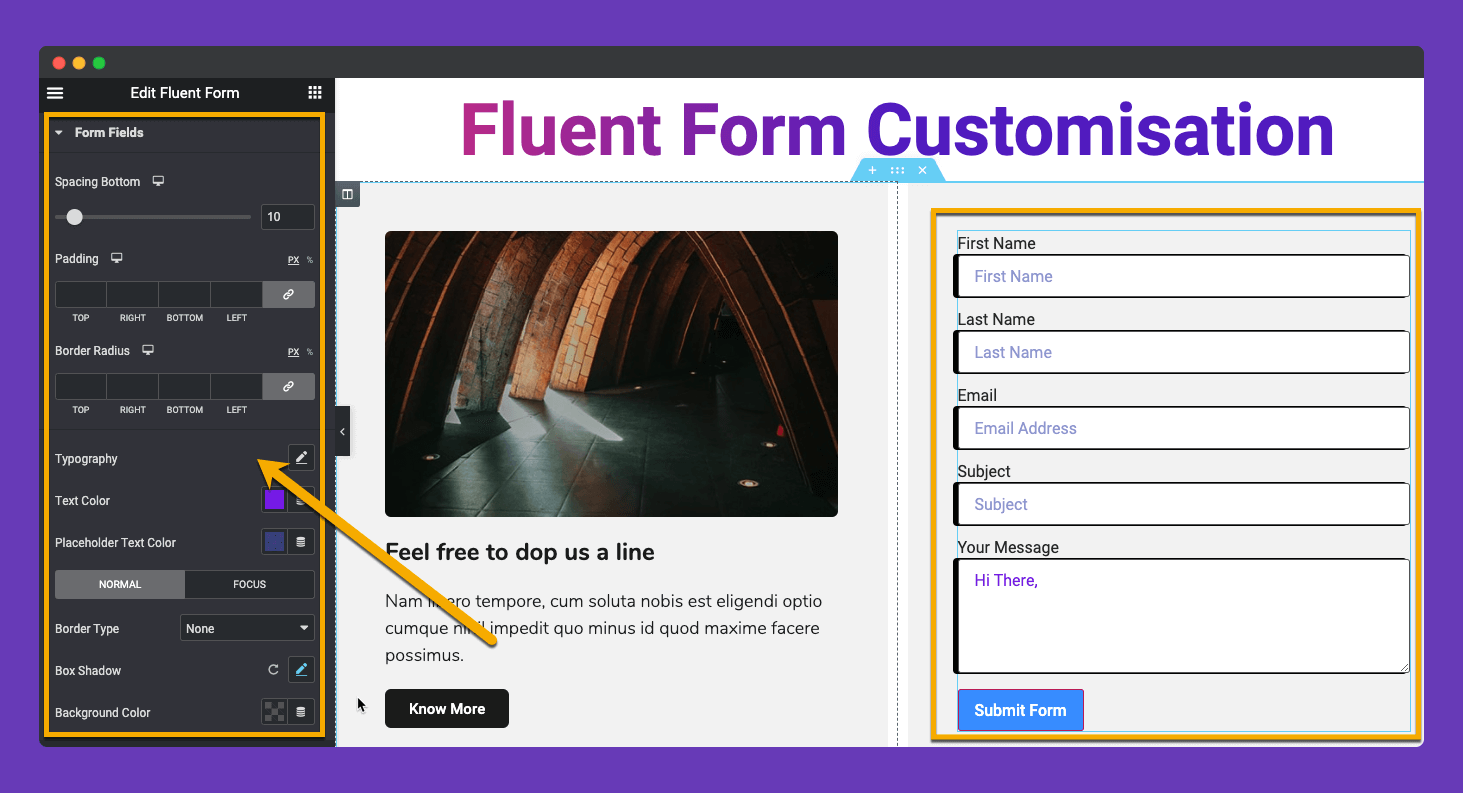
Task: Delete the section with the X icon
Action: click(x=922, y=171)
